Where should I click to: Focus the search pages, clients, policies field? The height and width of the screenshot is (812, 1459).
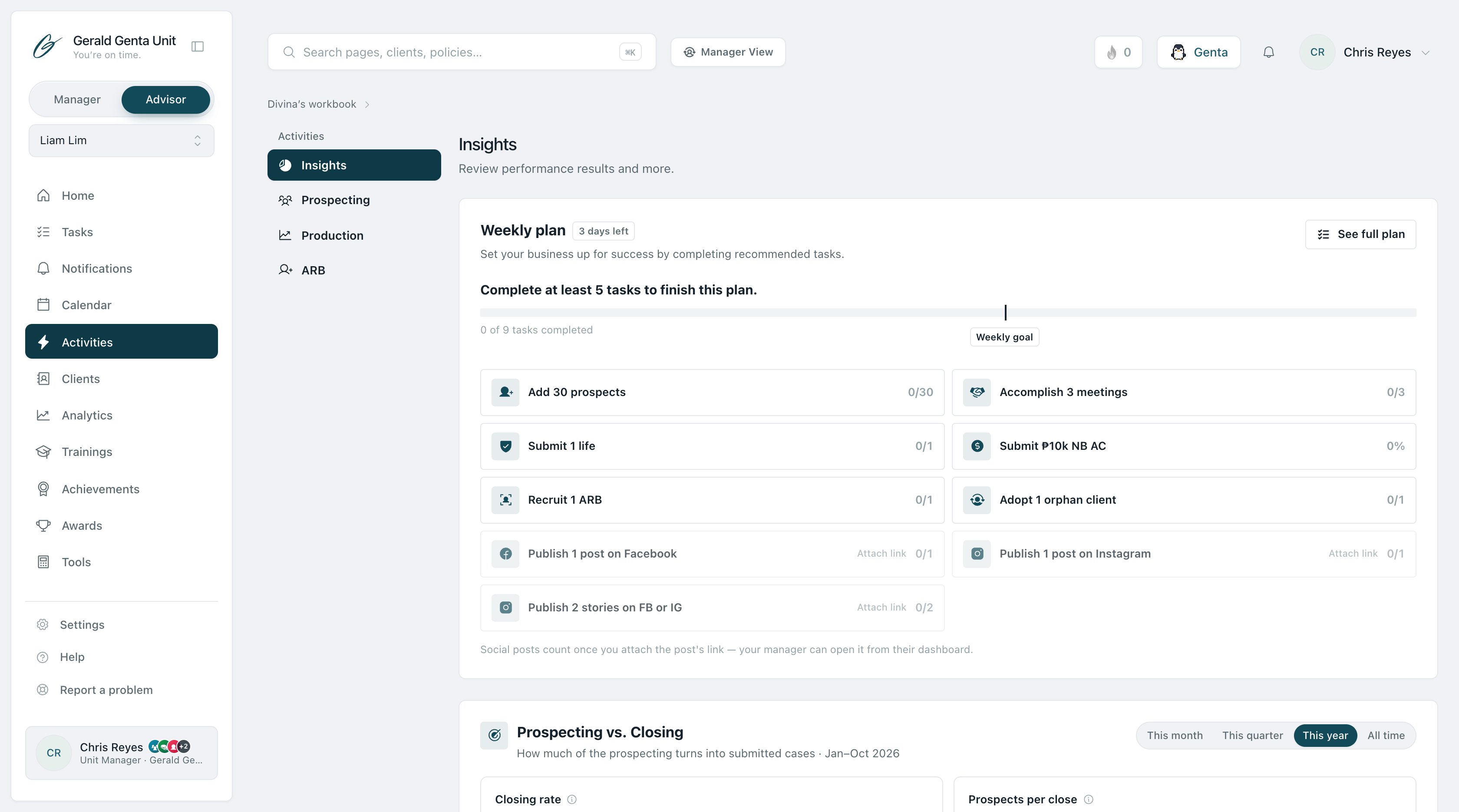click(462, 52)
